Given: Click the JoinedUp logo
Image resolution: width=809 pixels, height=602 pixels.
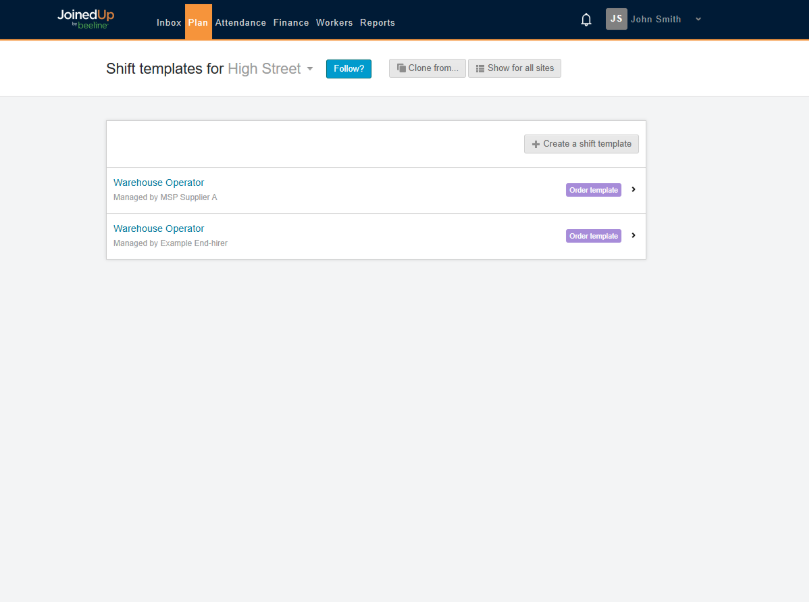Looking at the screenshot, I should [84, 18].
